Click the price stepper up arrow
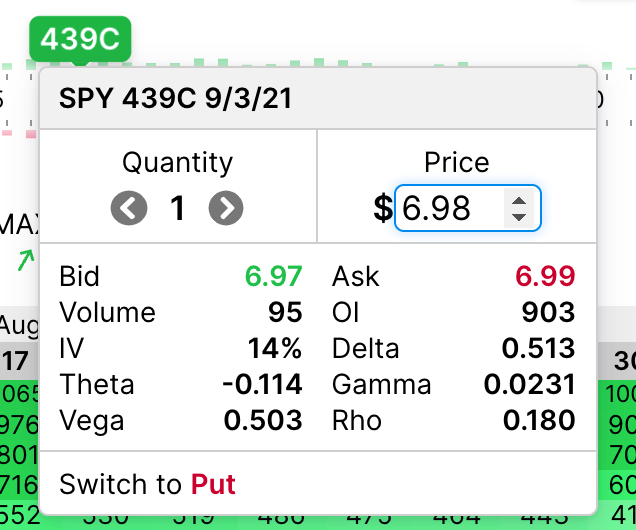The image size is (636, 530). coord(519,200)
